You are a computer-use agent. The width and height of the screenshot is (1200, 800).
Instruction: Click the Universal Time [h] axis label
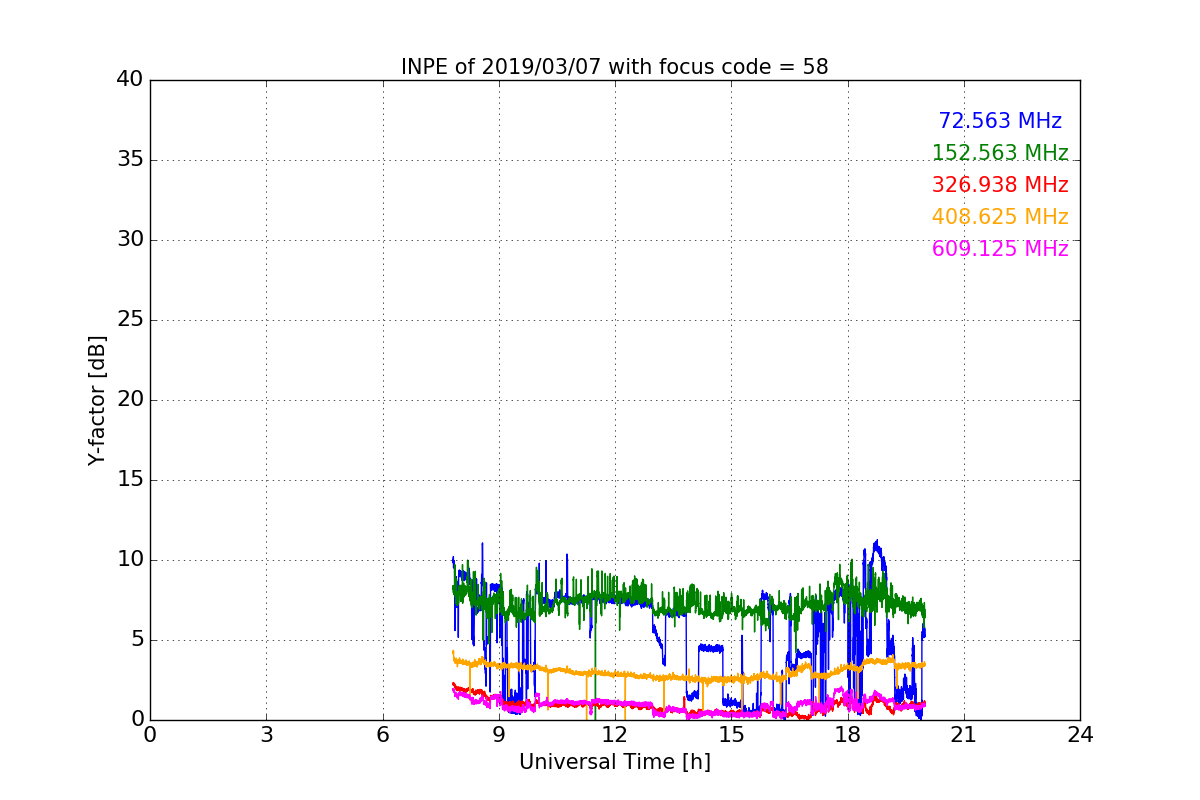tap(614, 762)
